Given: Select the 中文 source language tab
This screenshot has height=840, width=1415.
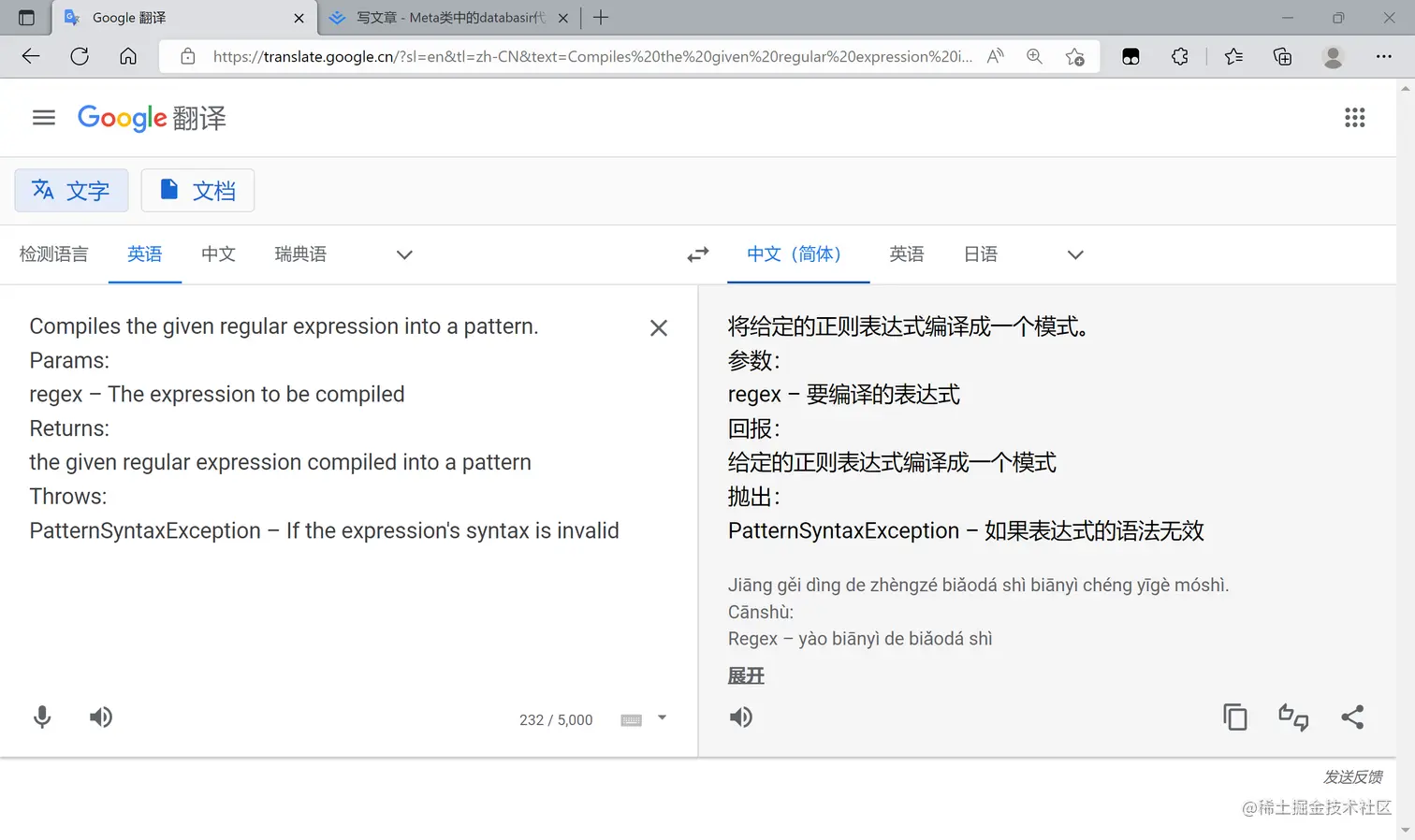Looking at the screenshot, I should click(218, 254).
